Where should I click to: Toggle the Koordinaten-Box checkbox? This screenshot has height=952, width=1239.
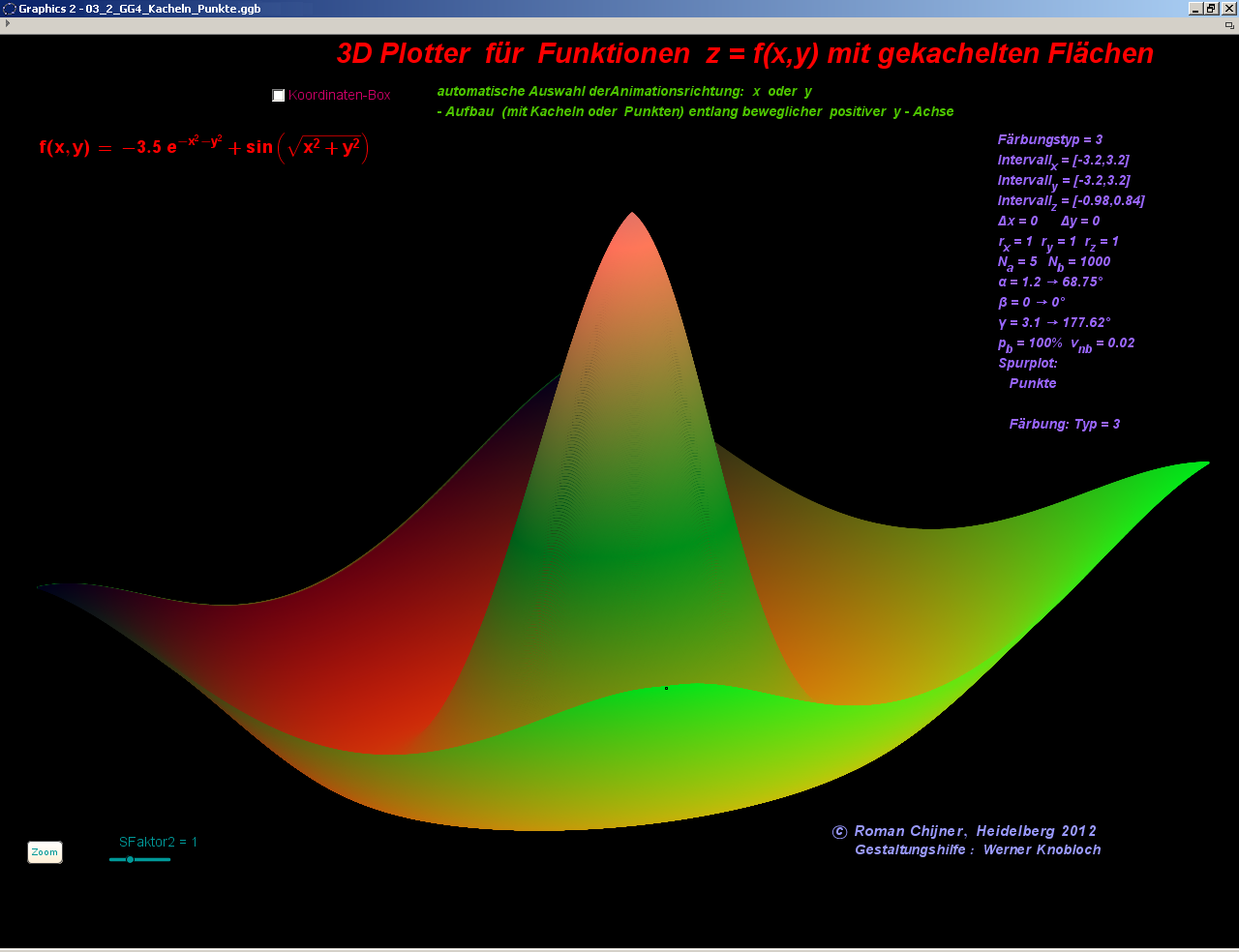(279, 95)
